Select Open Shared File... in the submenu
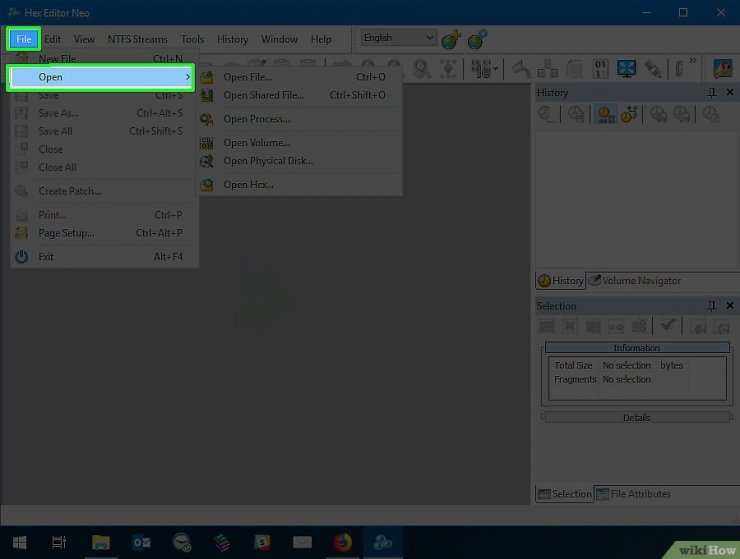The height and width of the screenshot is (559, 740). point(299,95)
